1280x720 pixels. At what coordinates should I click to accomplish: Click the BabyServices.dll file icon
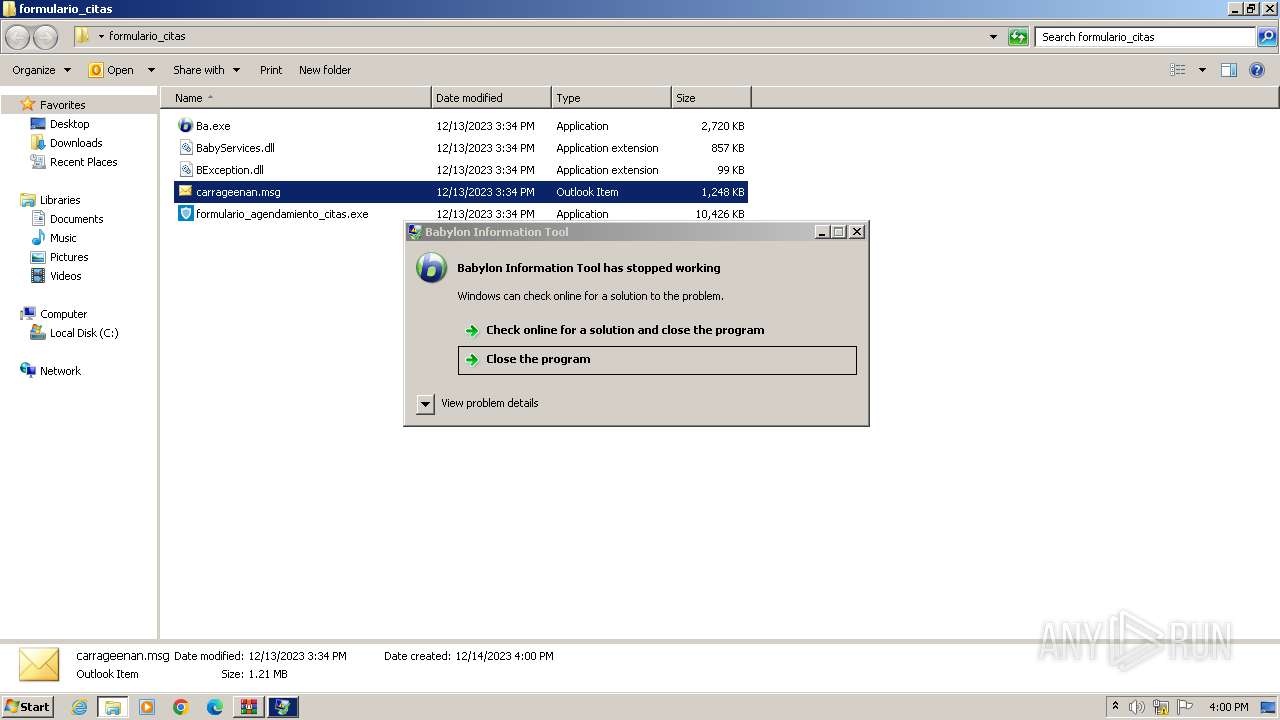pyautogui.click(x=185, y=148)
